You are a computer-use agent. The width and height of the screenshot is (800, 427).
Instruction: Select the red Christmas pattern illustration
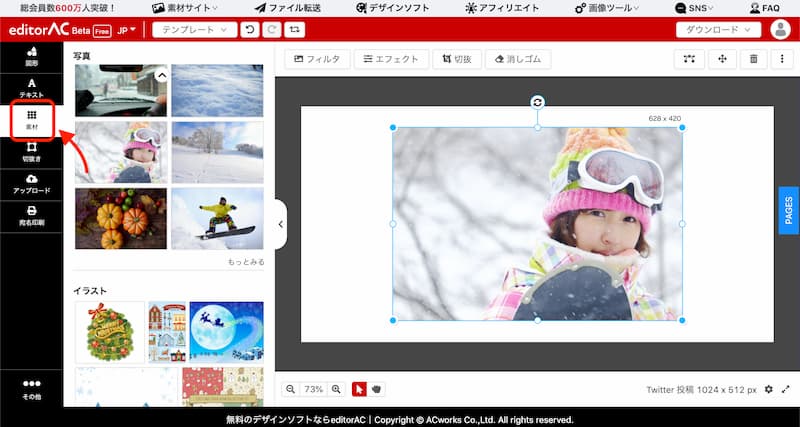tap(223, 387)
